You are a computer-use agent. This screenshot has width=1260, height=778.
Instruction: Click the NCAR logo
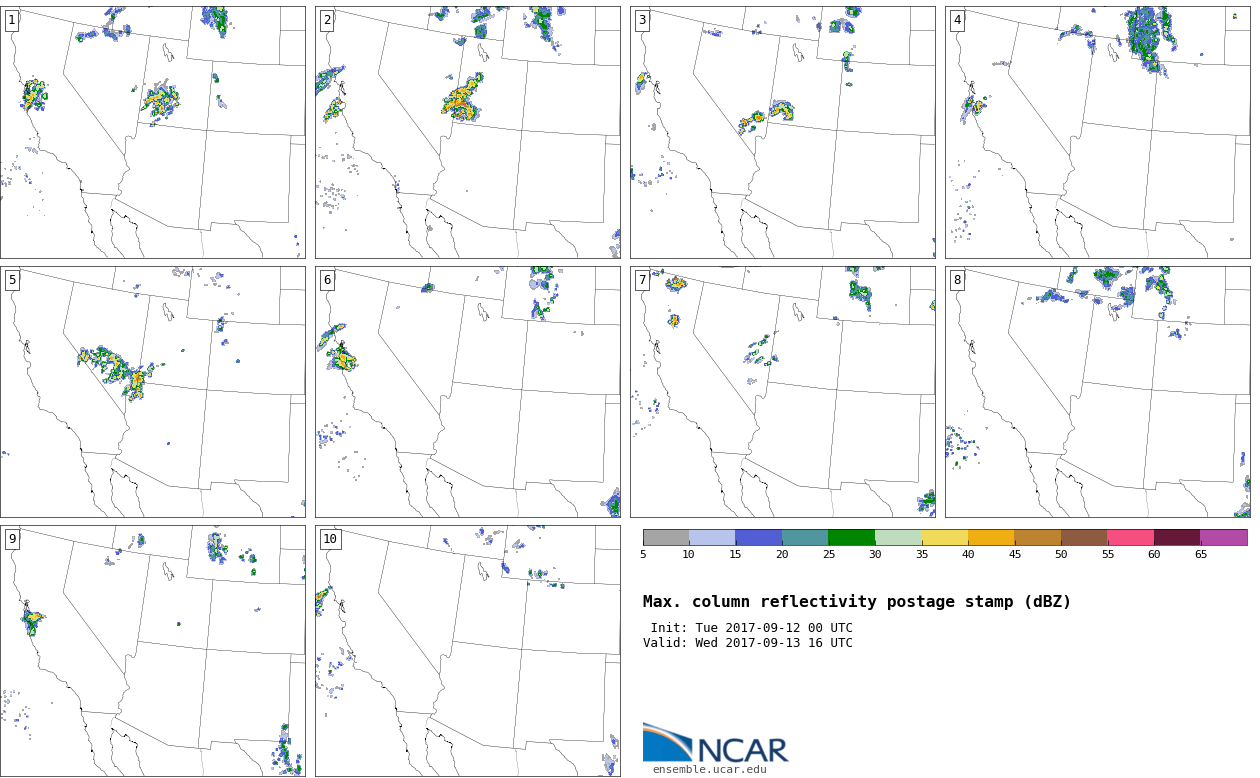(x=715, y=743)
